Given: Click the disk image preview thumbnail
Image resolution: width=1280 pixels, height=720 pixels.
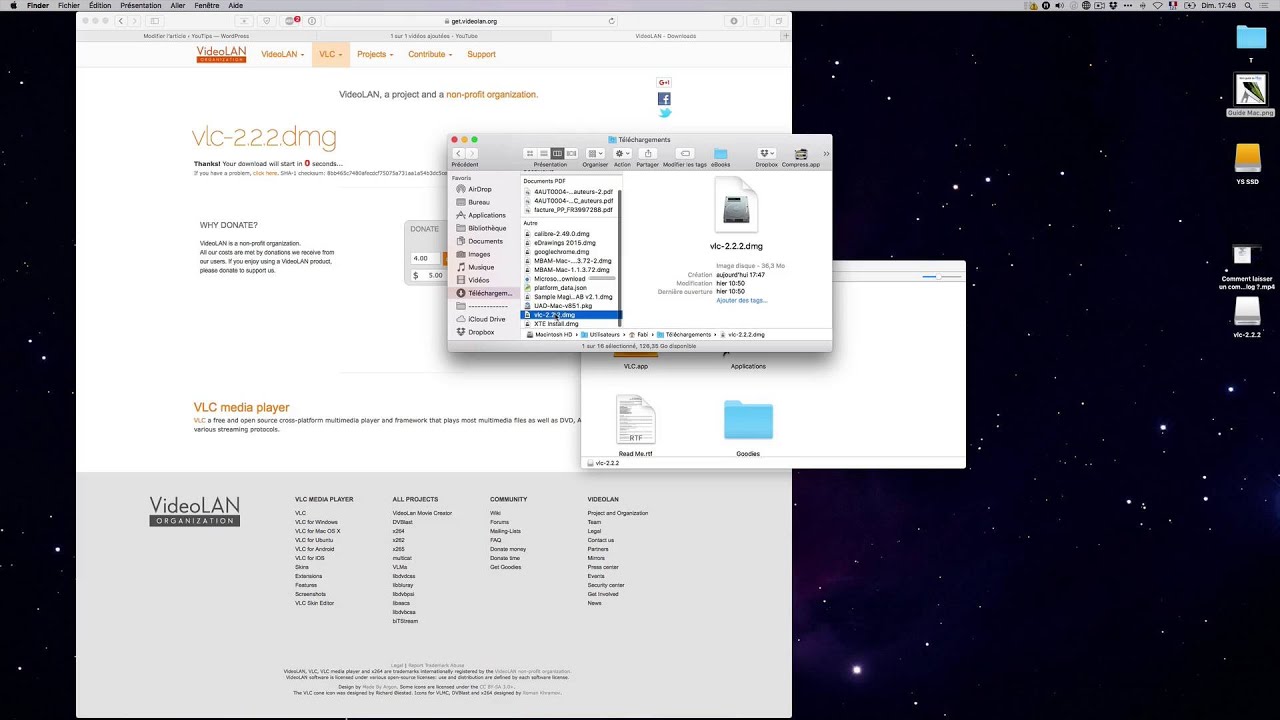Looking at the screenshot, I should pos(737,205).
